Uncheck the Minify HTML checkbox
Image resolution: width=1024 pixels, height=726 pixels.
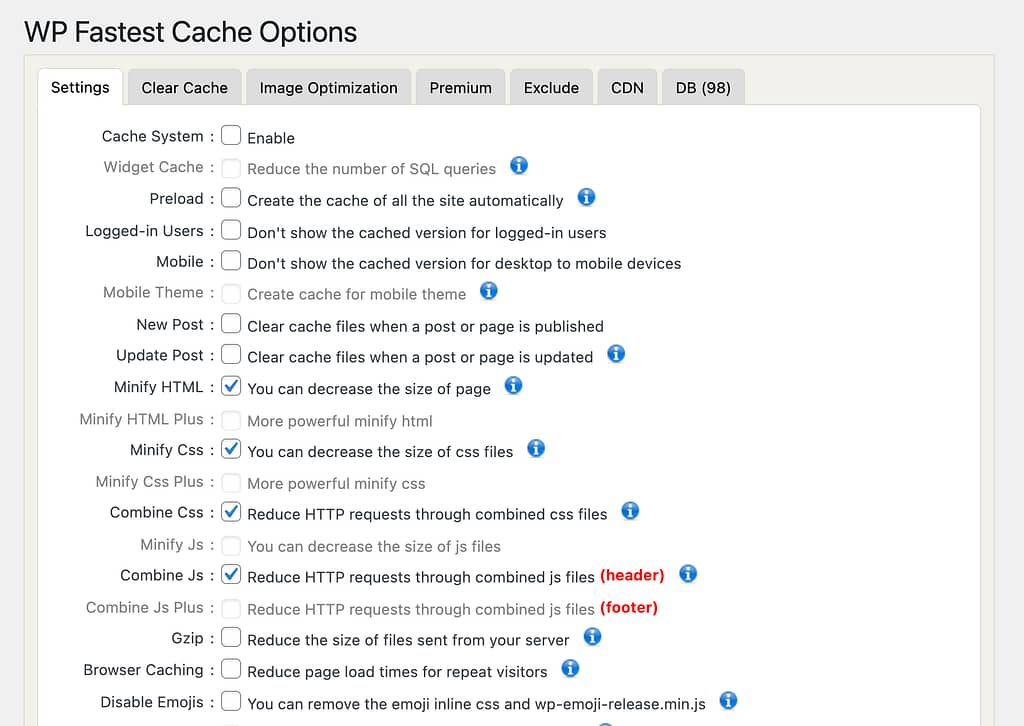pyautogui.click(x=231, y=386)
